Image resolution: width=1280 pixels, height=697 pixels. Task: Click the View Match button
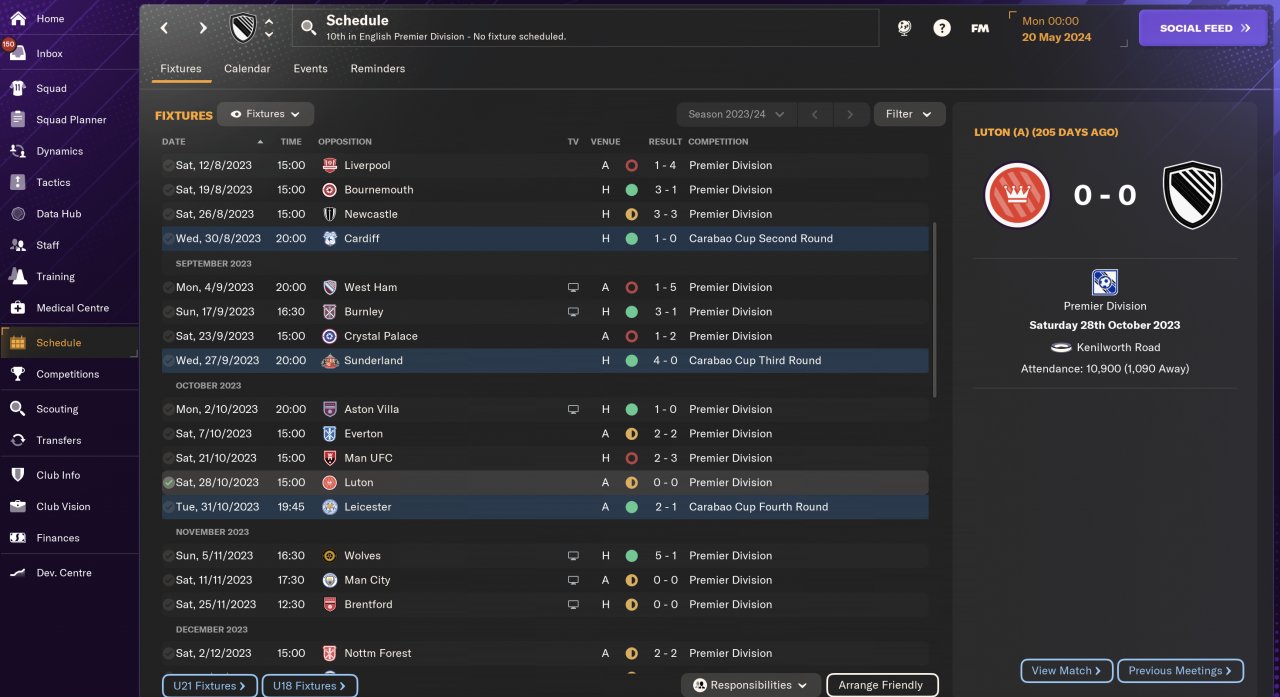tap(1066, 671)
